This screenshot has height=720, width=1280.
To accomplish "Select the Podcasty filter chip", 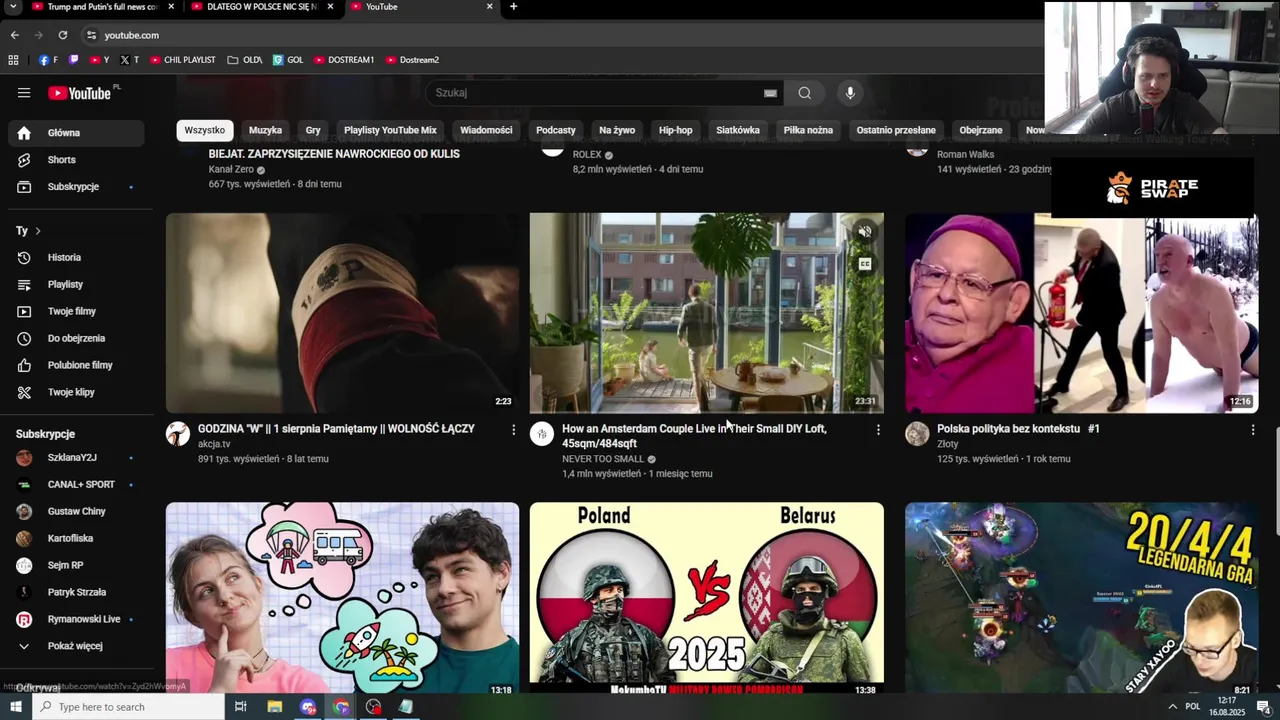I will [556, 130].
